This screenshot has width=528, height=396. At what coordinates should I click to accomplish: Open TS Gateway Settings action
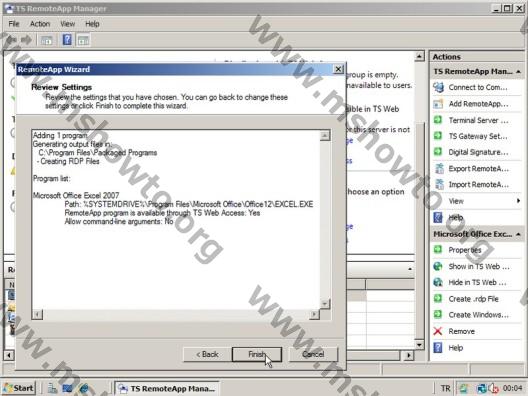[x=478, y=136]
